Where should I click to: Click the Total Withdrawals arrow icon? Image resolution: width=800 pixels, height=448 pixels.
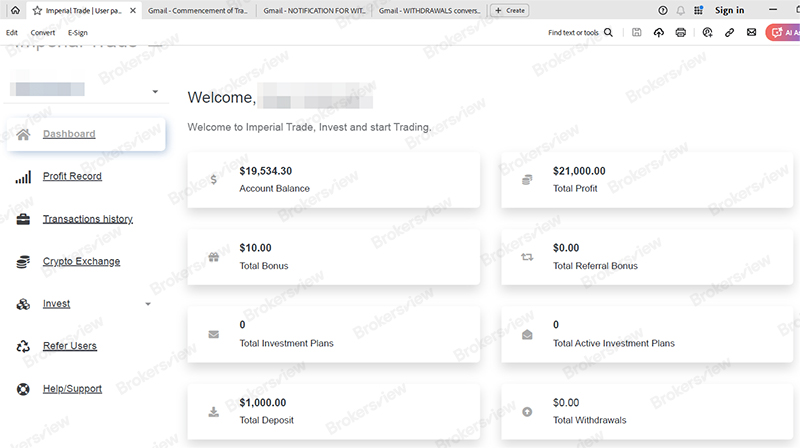(527, 412)
